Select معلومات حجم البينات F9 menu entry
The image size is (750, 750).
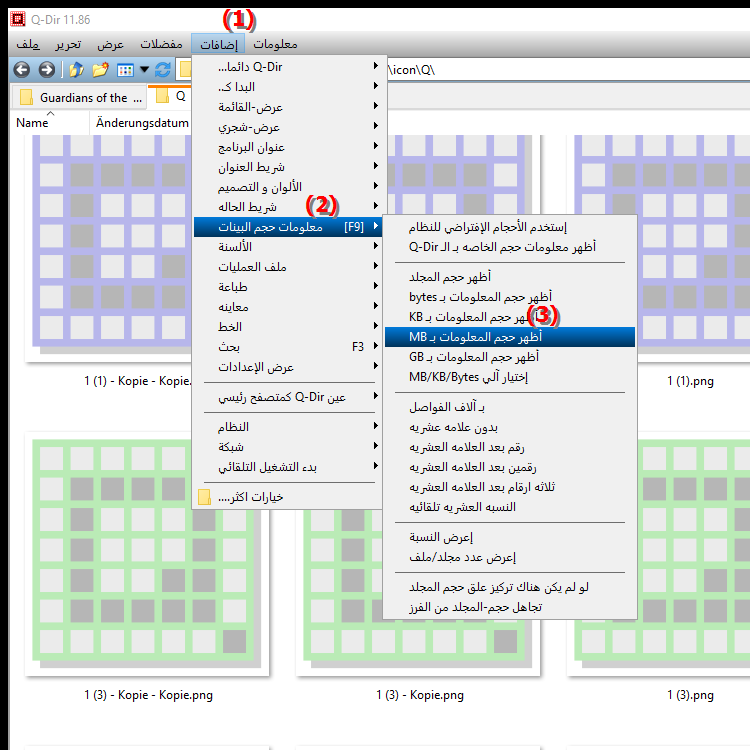click(287, 227)
